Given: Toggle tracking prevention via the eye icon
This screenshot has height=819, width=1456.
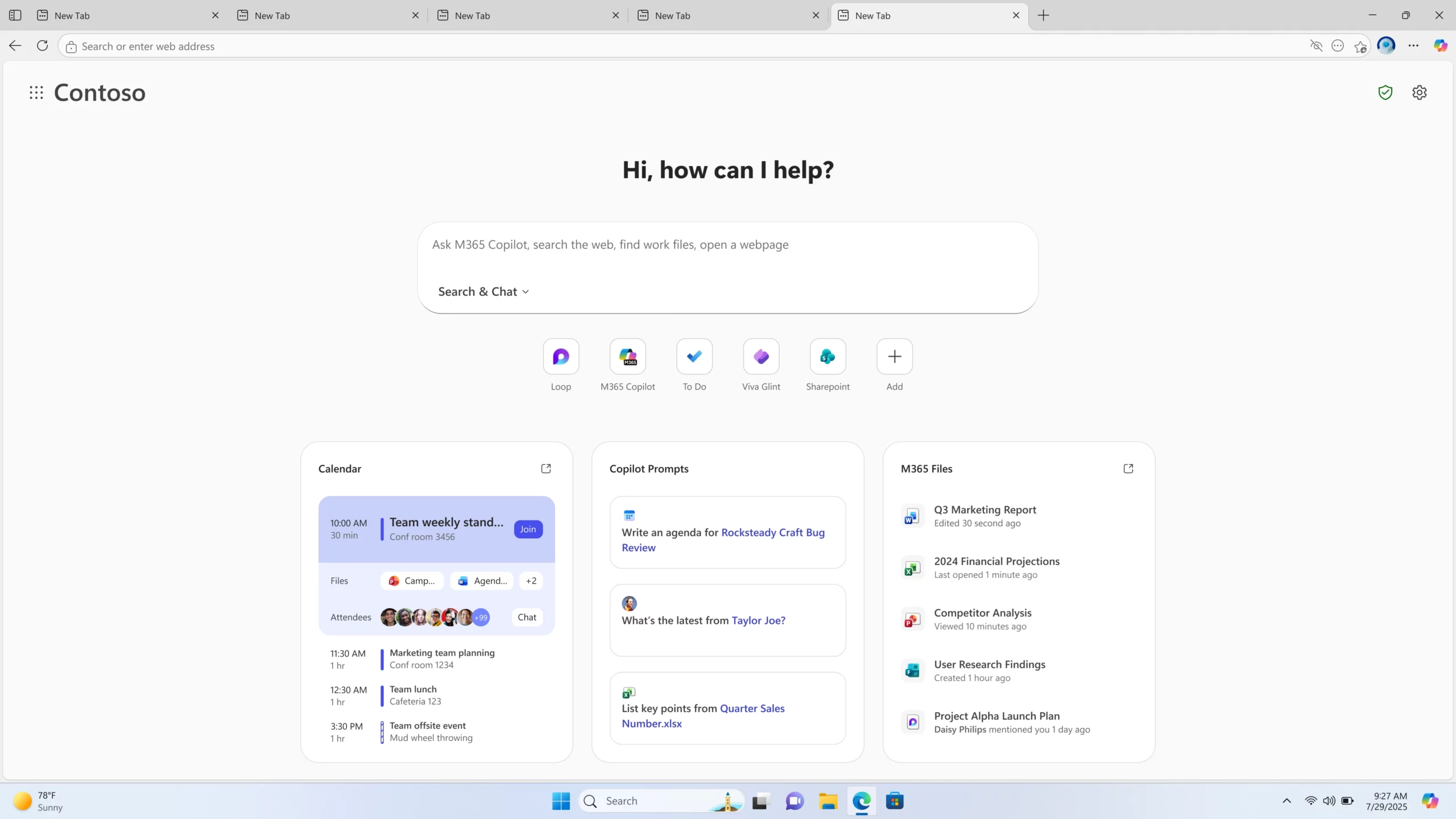Looking at the screenshot, I should 1317,45.
